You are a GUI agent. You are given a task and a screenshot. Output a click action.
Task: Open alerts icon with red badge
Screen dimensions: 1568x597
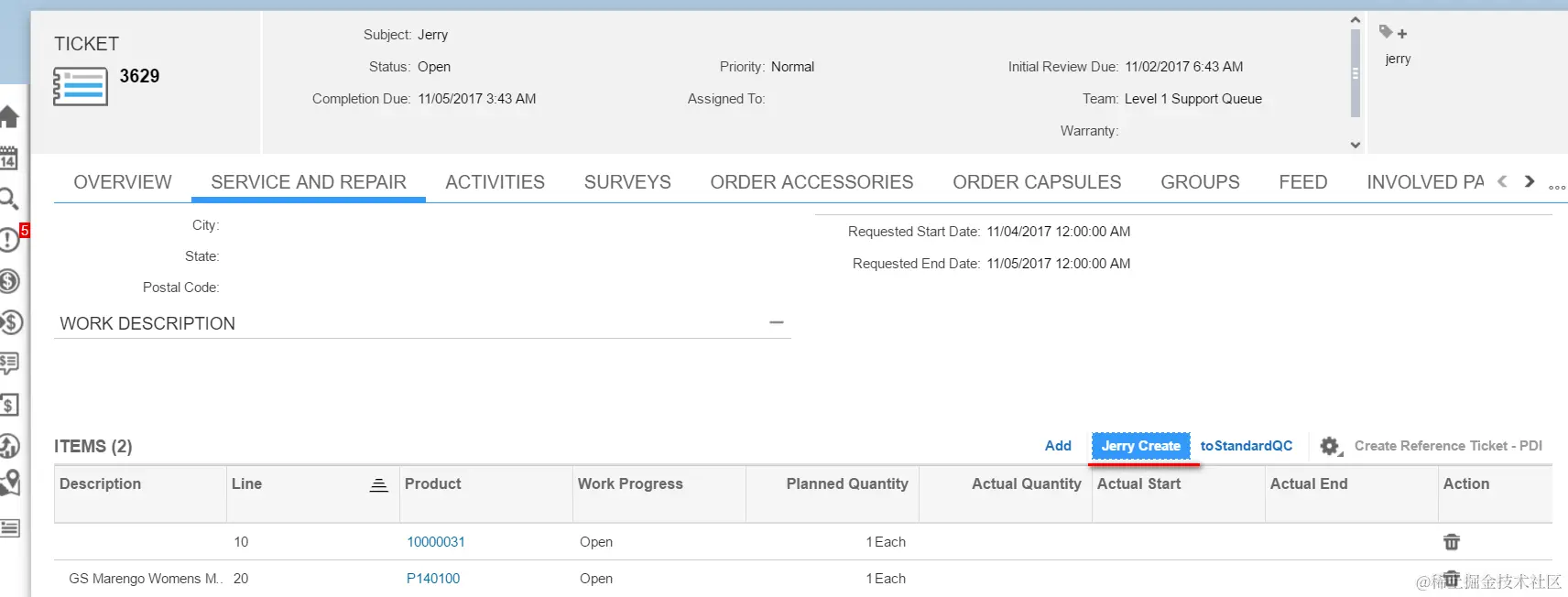pos(10,239)
